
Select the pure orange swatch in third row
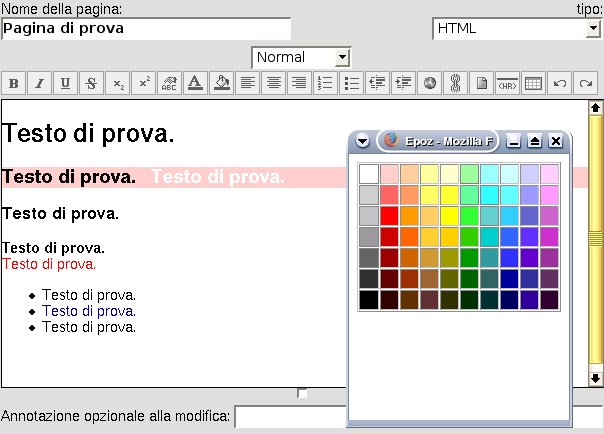[x=409, y=216]
